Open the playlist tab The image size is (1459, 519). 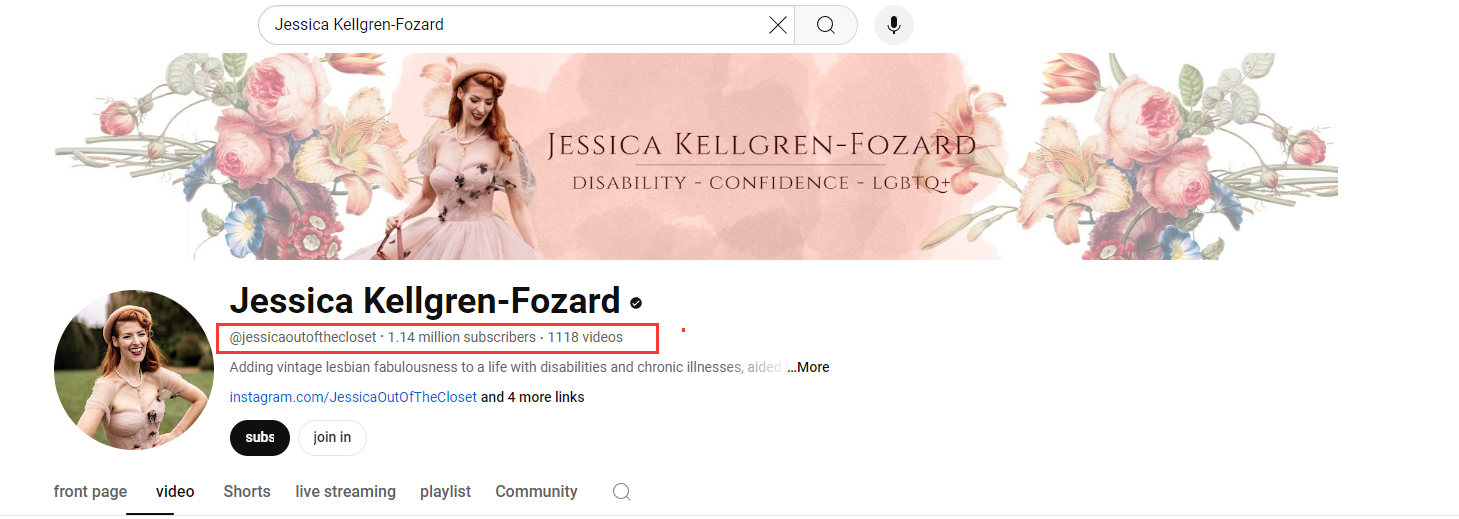[445, 492]
